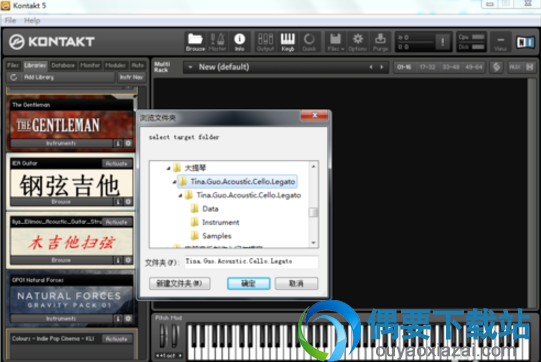Switch to the Database tab
This screenshot has height=362, width=541.
(x=63, y=65)
